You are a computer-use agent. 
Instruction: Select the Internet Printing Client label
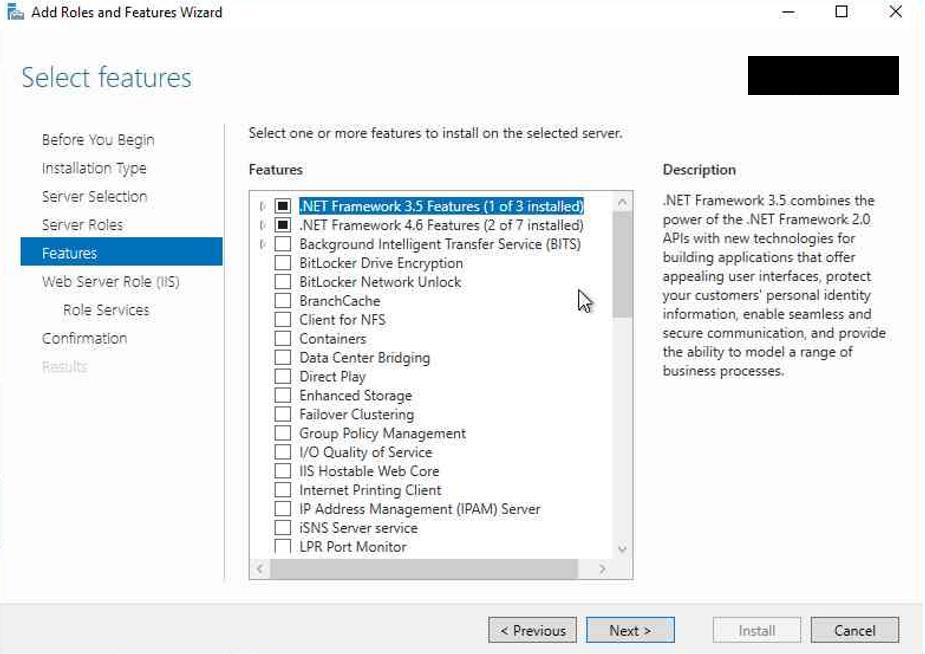tap(370, 490)
